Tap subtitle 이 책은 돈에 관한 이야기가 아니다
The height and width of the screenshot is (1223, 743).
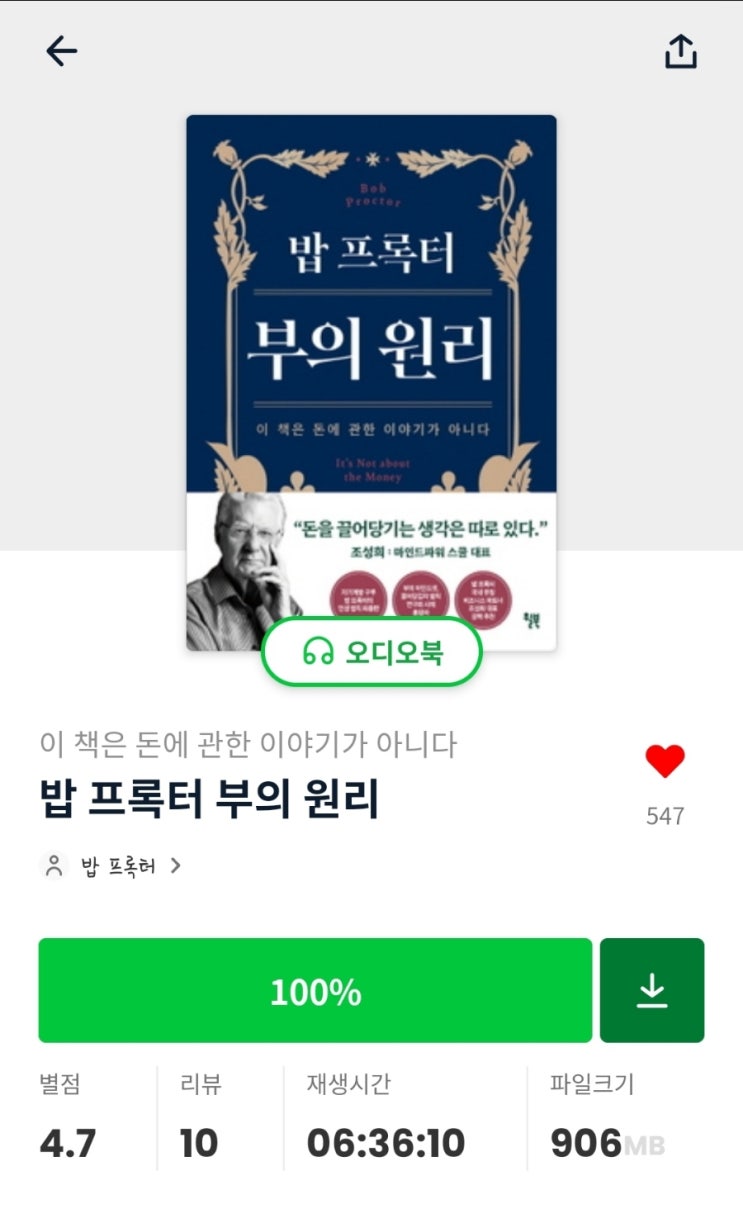click(248, 744)
